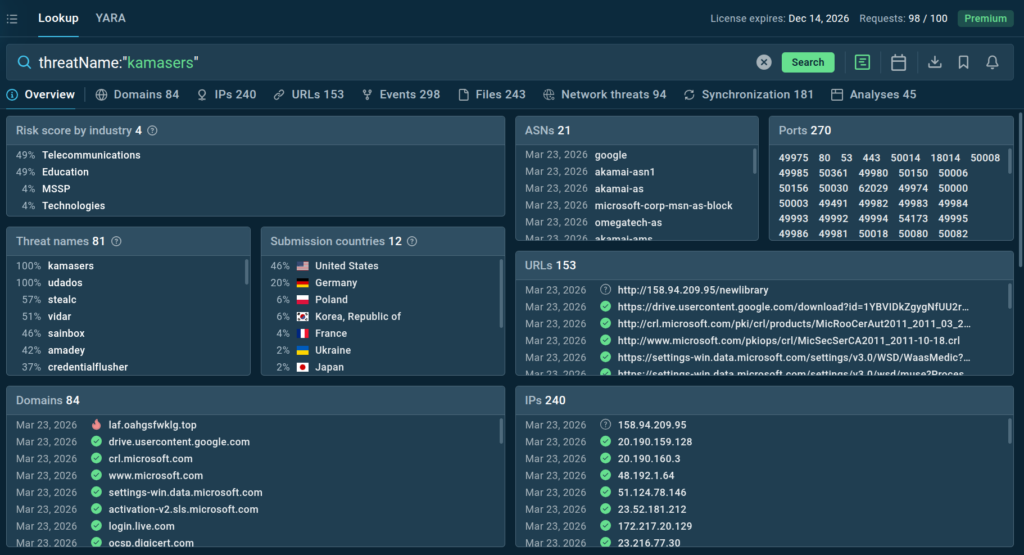Click the info icon beside Submission countries

coord(413,241)
